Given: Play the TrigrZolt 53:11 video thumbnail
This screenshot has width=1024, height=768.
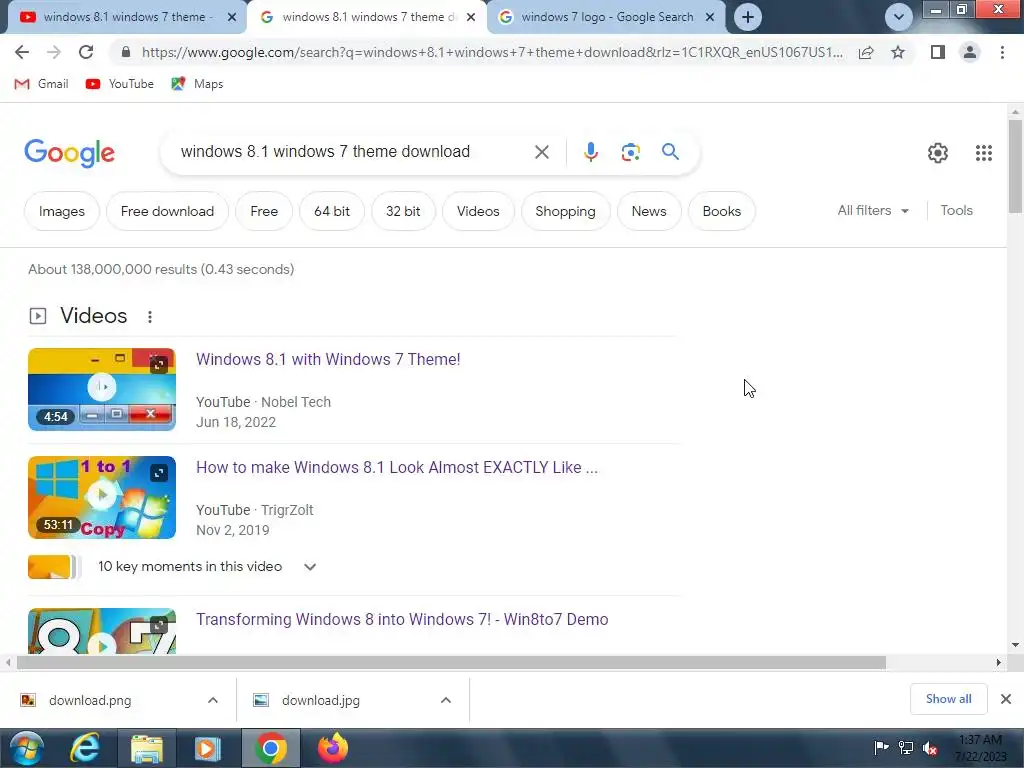Looking at the screenshot, I should 102,498.
